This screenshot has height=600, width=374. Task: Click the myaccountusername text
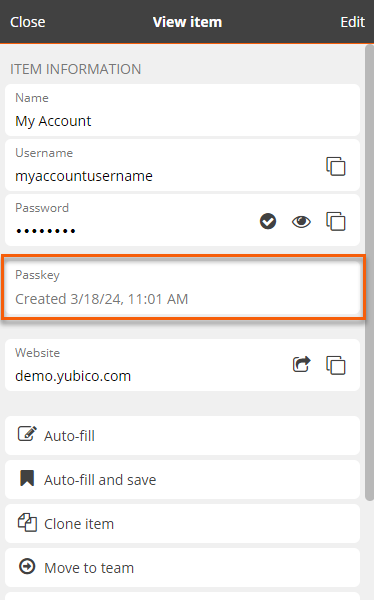click(x=84, y=176)
